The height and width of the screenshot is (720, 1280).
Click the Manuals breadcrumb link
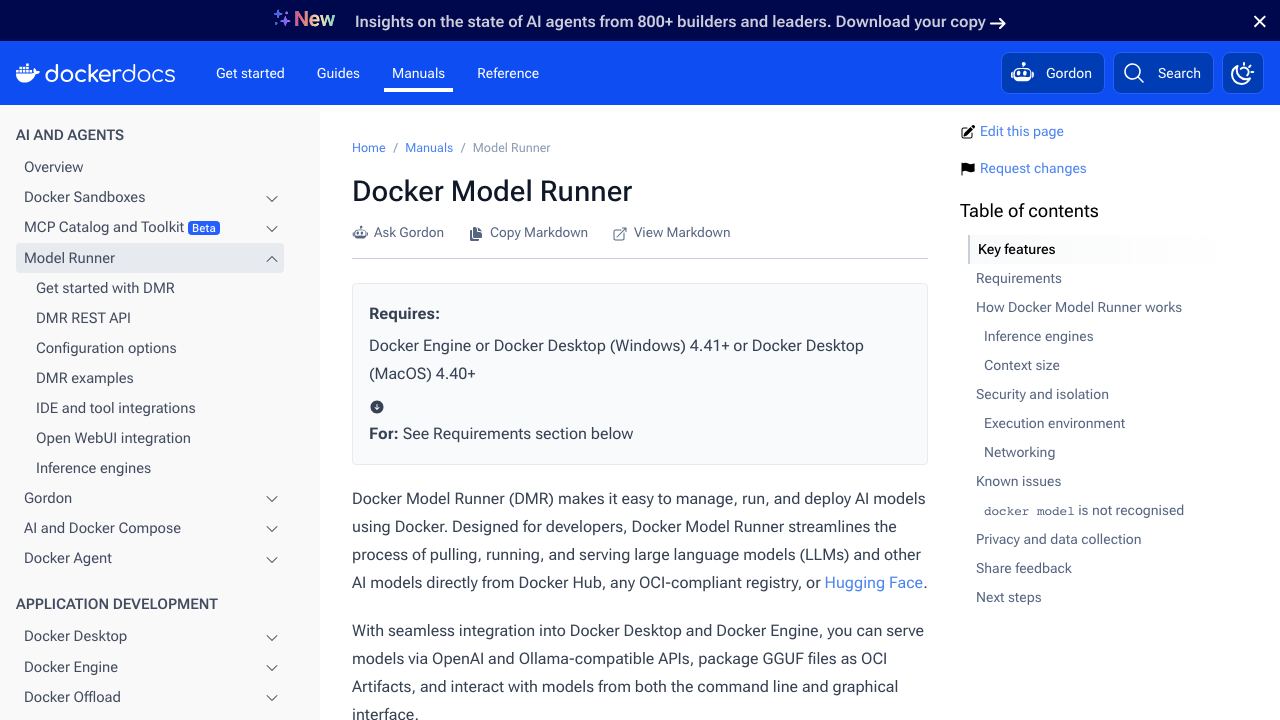pyautogui.click(x=429, y=148)
